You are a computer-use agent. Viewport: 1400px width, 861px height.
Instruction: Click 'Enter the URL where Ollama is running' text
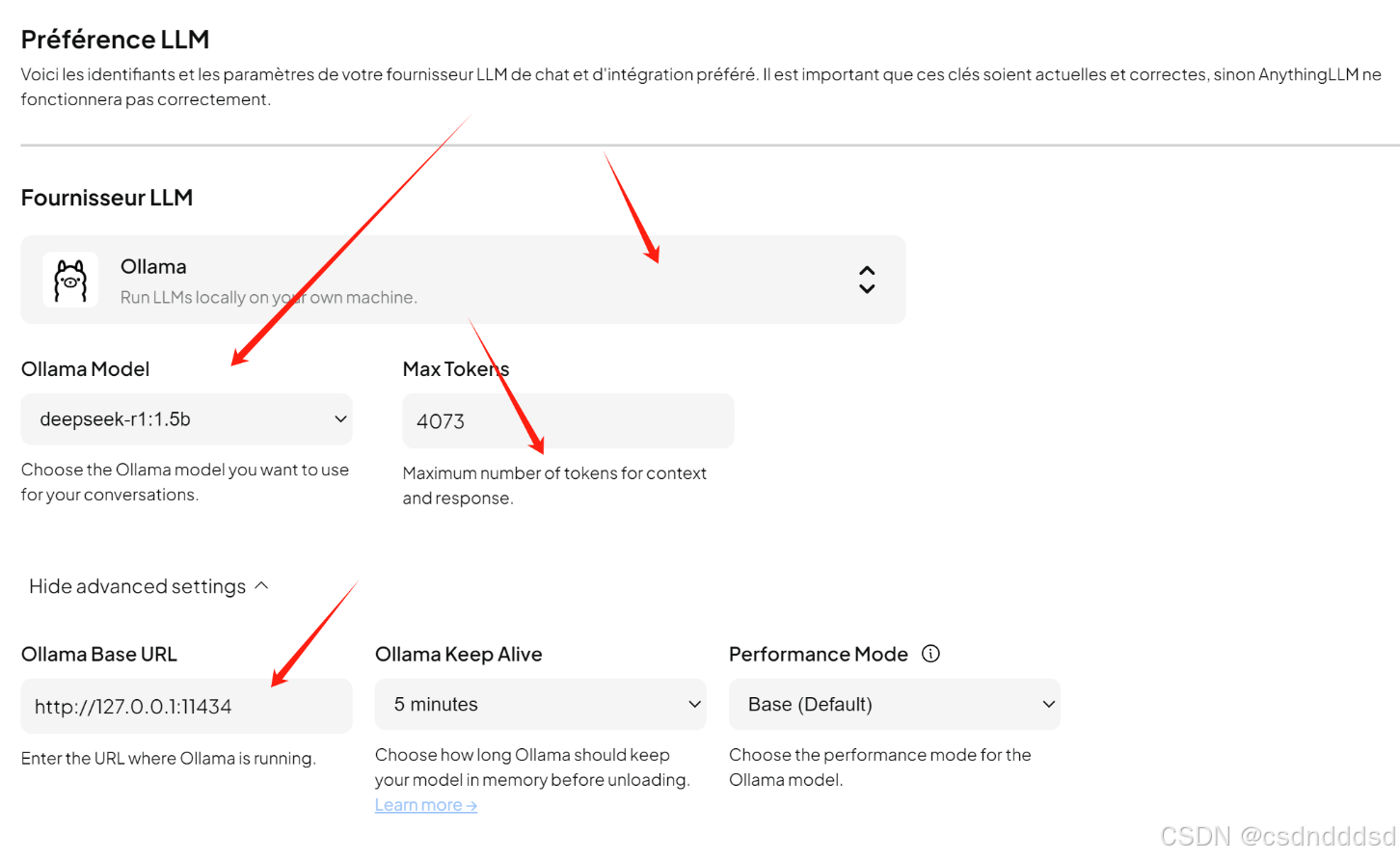[169, 759]
